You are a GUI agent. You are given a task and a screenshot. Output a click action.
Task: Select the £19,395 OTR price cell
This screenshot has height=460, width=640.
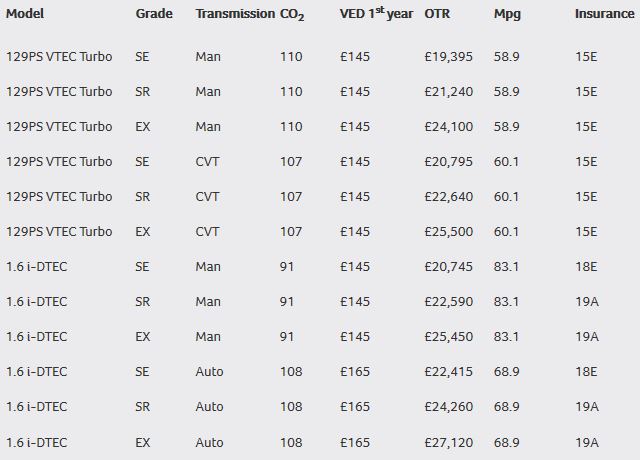point(450,57)
